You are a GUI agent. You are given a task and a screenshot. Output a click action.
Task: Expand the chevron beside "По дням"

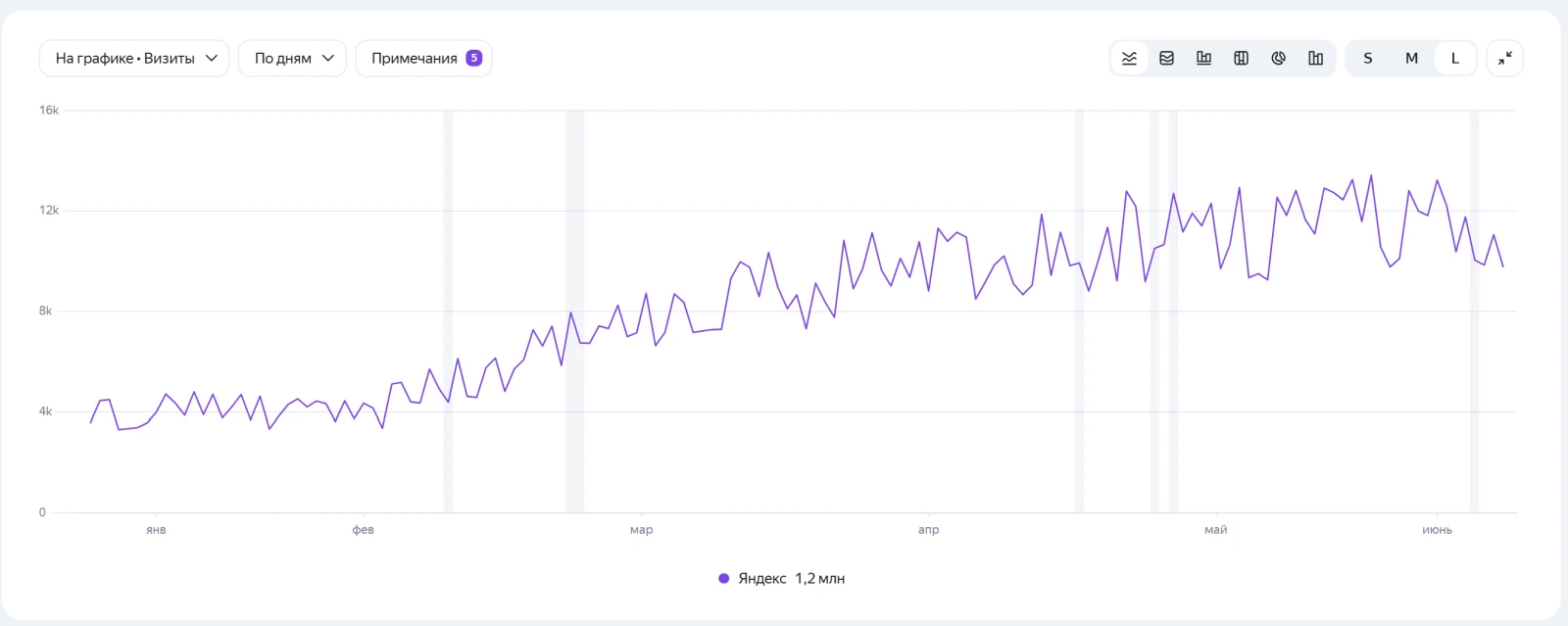[x=328, y=58]
